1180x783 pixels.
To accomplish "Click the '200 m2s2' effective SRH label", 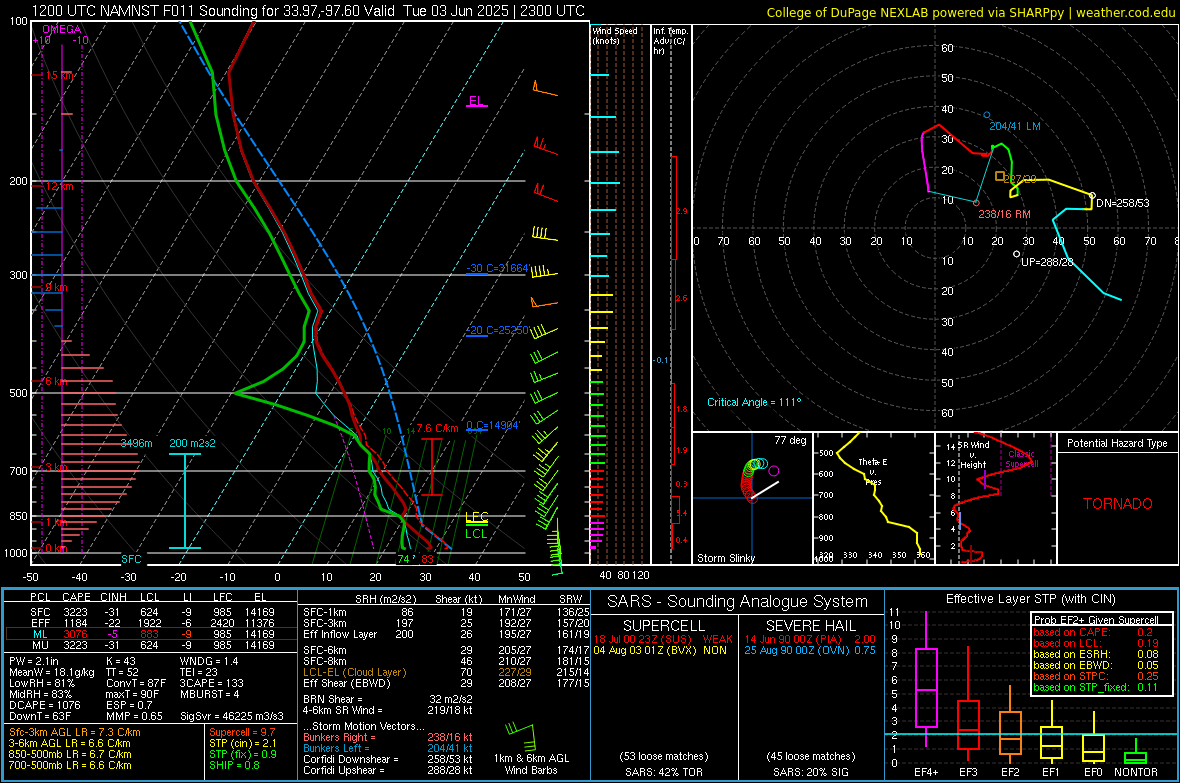I will coord(192,443).
